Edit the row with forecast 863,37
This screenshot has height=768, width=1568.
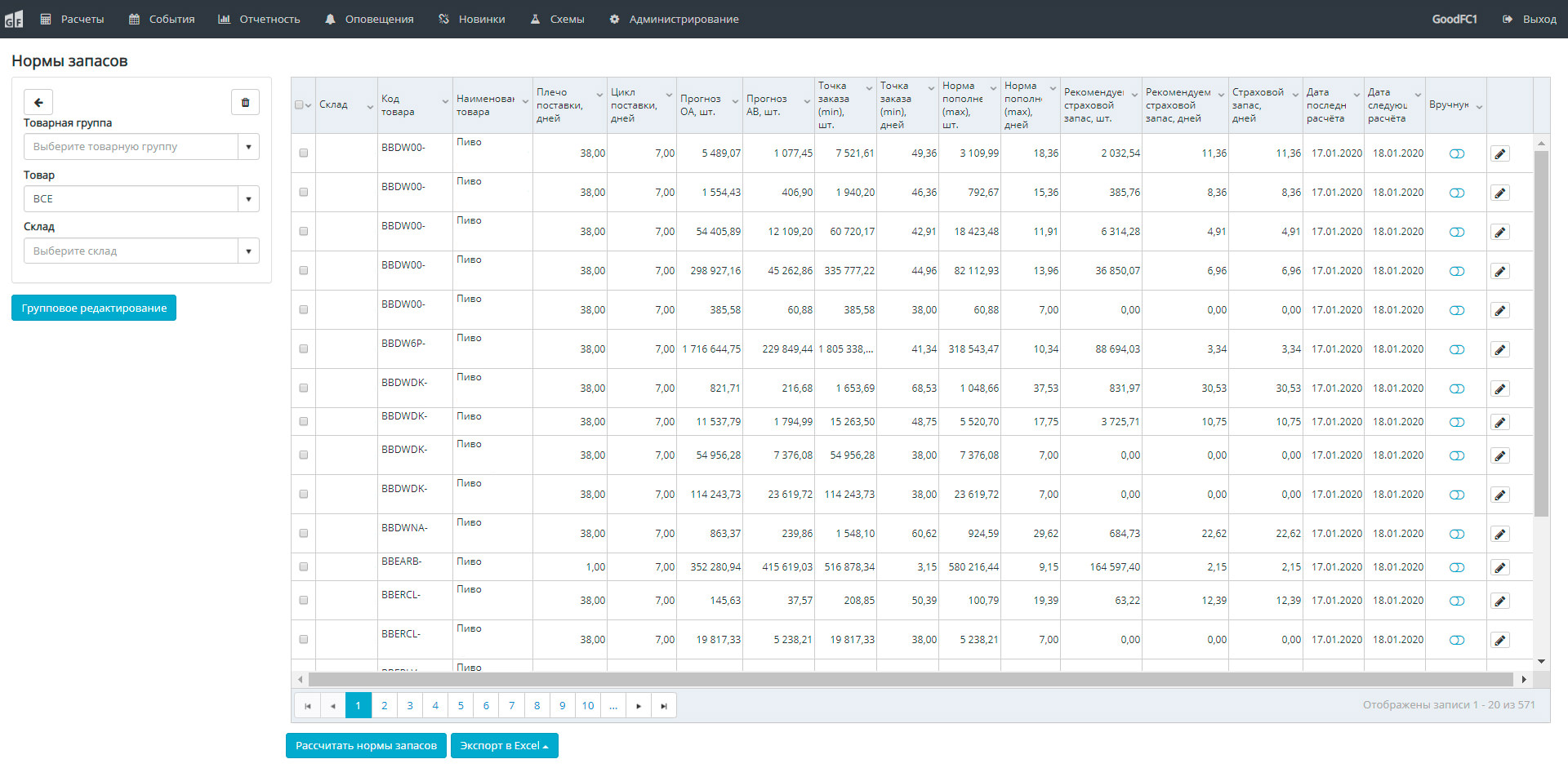(1500, 534)
